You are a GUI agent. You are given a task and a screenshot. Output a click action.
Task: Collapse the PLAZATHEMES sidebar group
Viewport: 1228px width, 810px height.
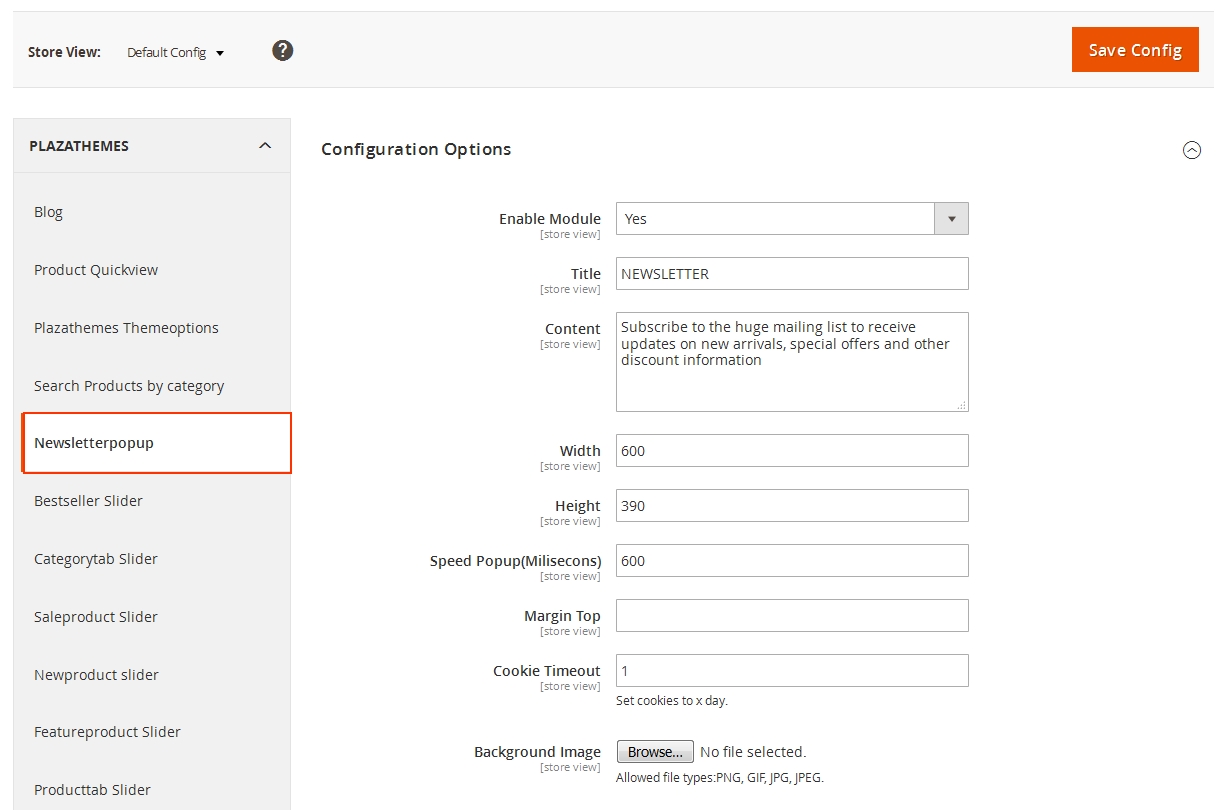264,146
